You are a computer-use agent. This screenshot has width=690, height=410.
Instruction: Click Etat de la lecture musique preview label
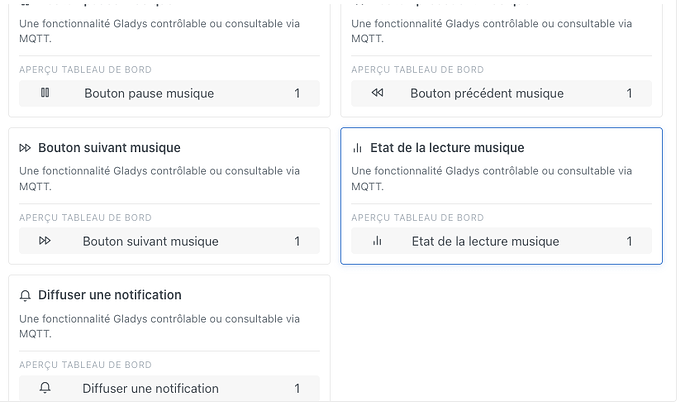(485, 241)
